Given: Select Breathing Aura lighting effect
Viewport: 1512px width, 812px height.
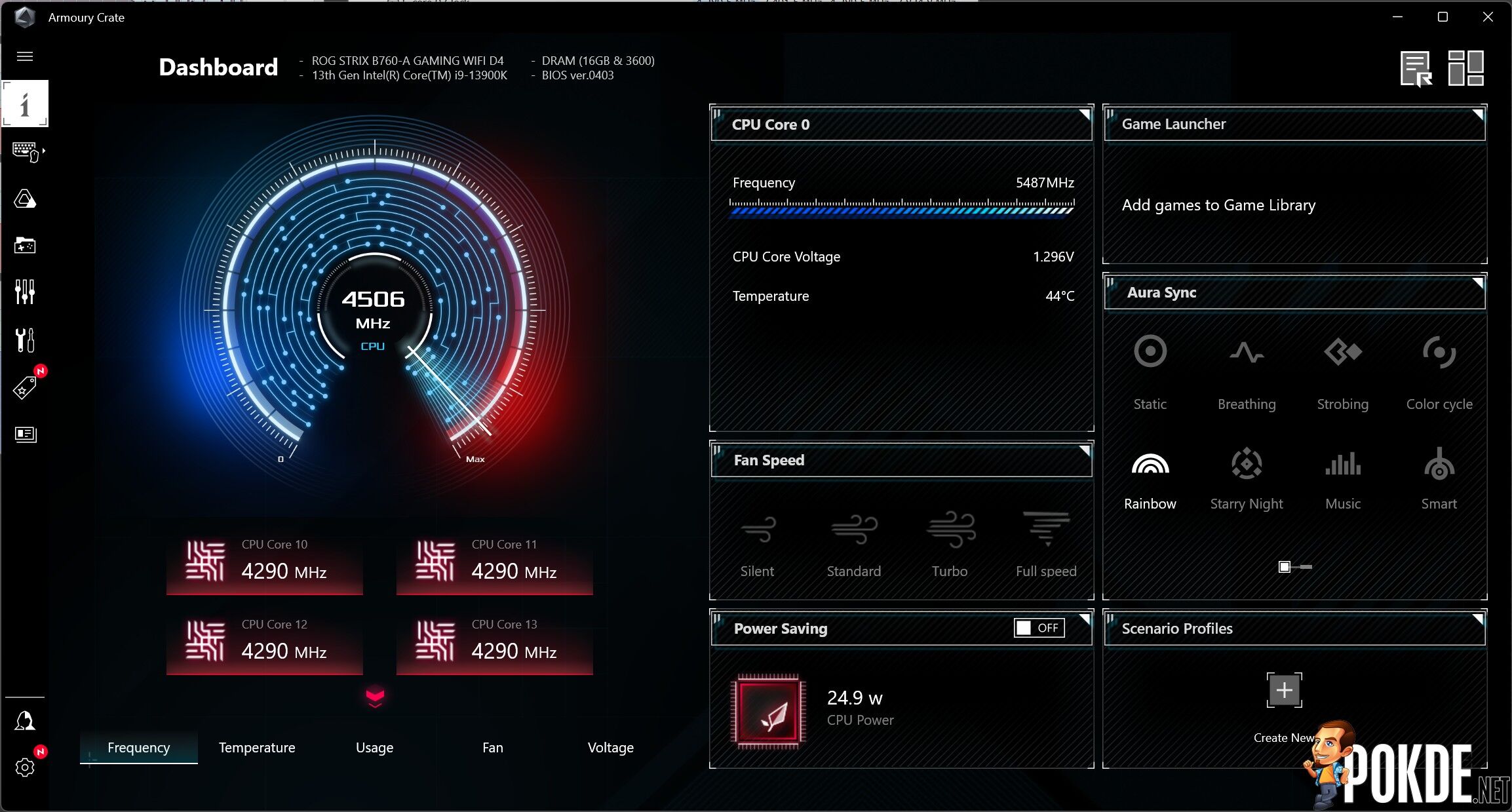Looking at the screenshot, I should pyautogui.click(x=1247, y=374).
